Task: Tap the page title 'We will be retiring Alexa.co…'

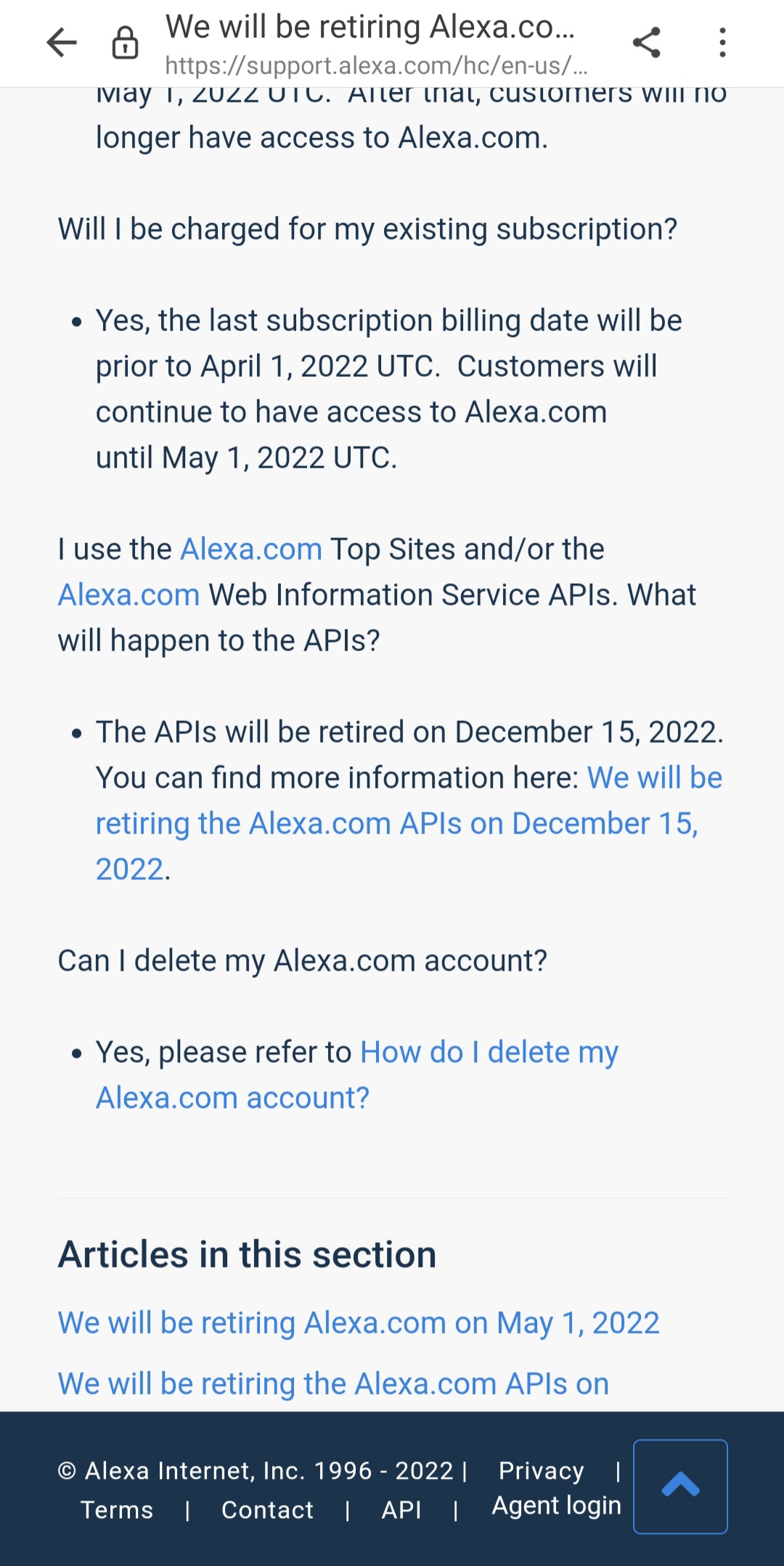Action: click(369, 27)
